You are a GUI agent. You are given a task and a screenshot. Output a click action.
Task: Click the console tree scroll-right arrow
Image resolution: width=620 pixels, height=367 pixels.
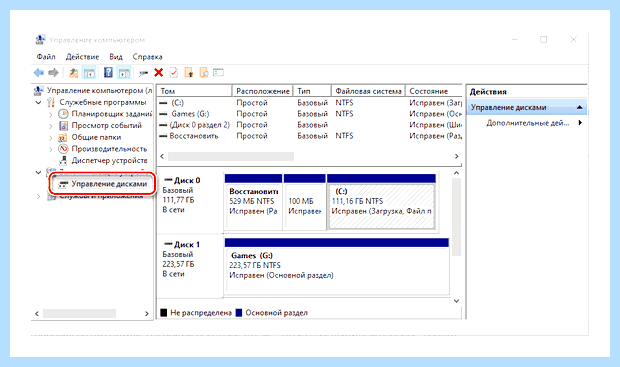point(147,314)
